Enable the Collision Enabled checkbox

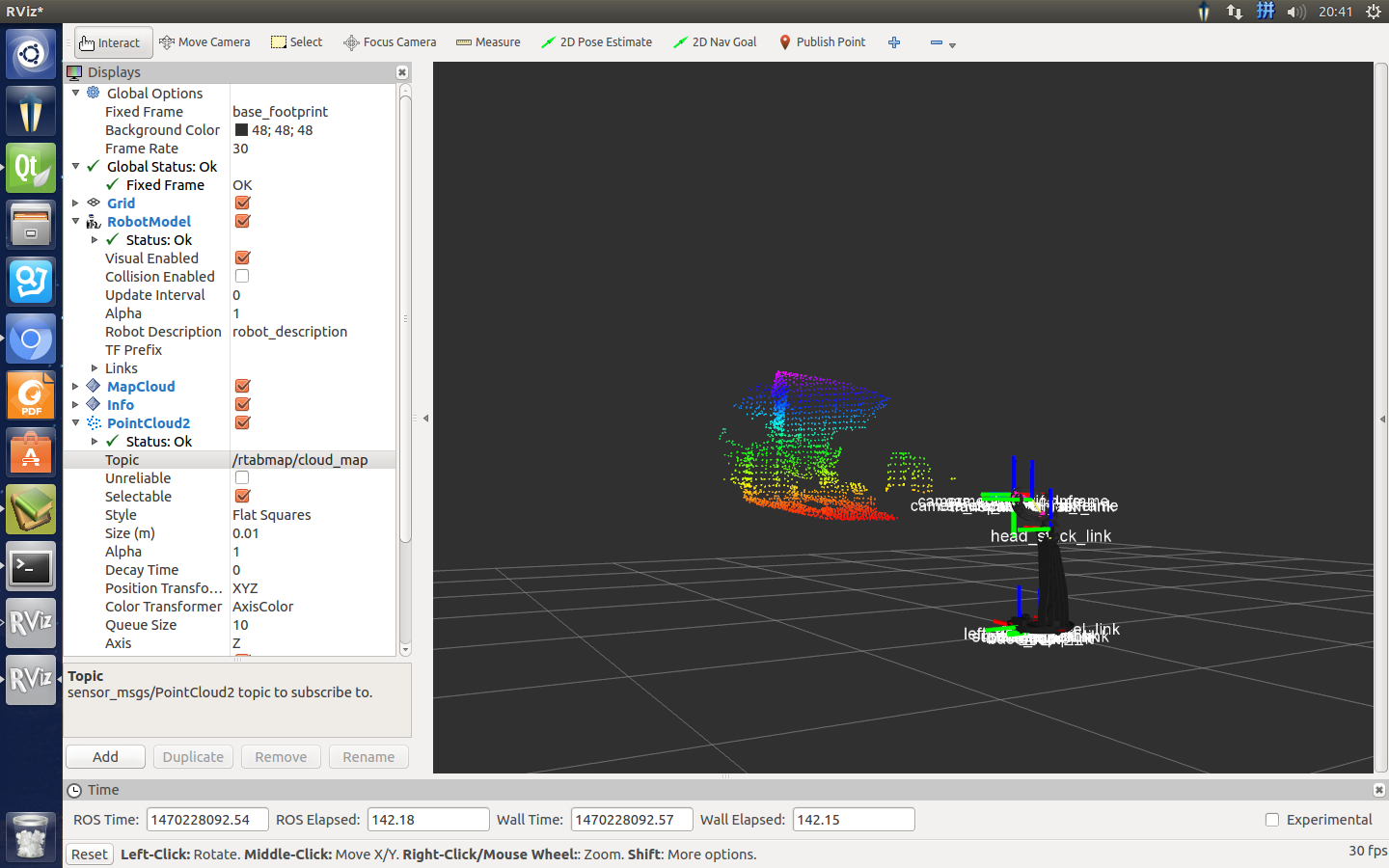pos(242,277)
